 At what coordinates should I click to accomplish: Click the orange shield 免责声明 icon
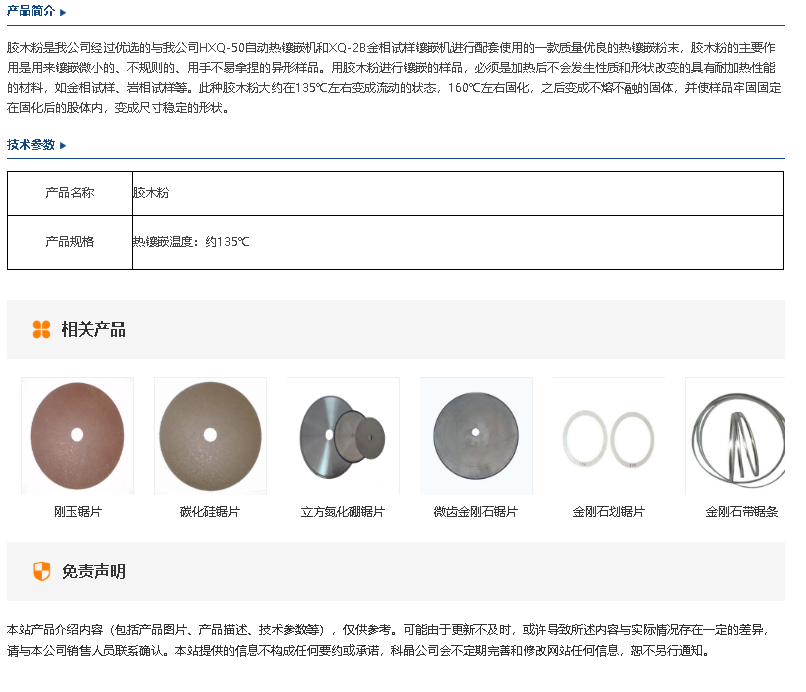click(41, 572)
